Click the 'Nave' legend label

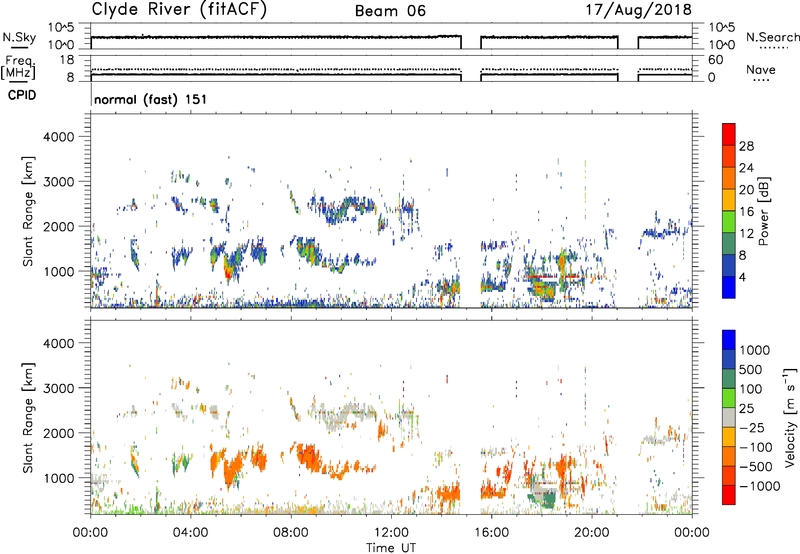(760, 70)
